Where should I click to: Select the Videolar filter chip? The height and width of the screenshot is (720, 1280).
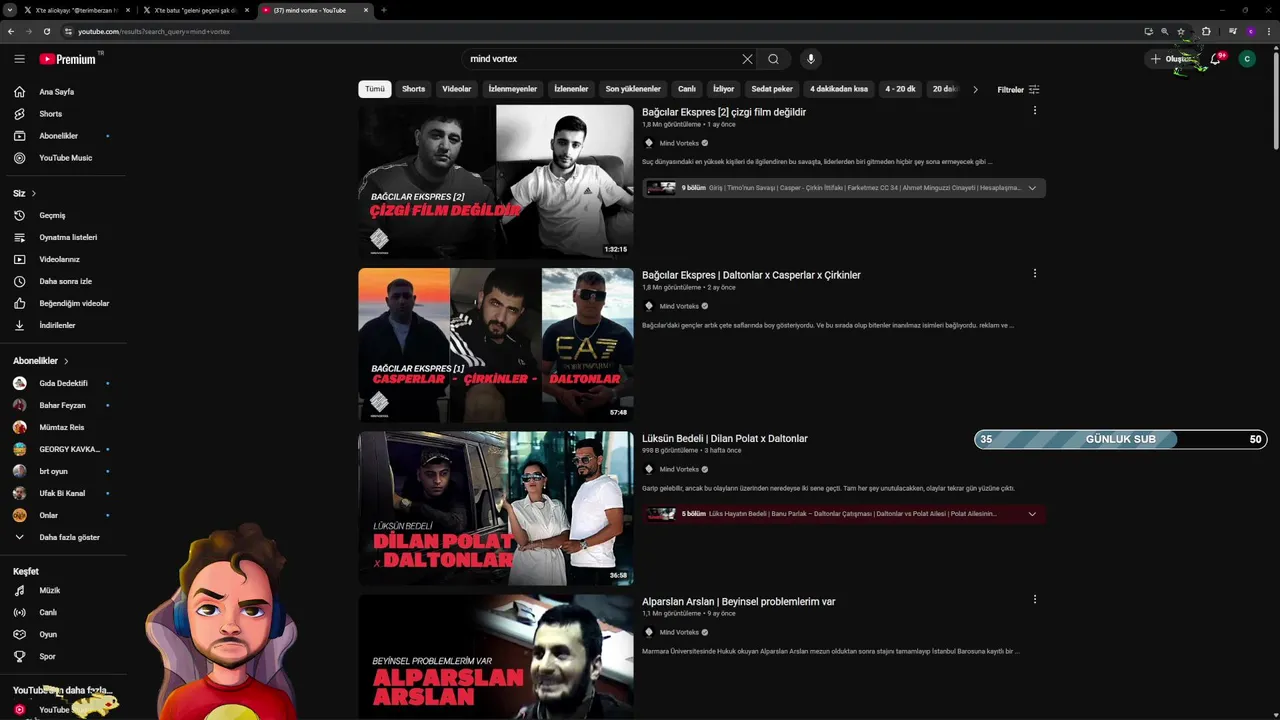click(x=457, y=89)
